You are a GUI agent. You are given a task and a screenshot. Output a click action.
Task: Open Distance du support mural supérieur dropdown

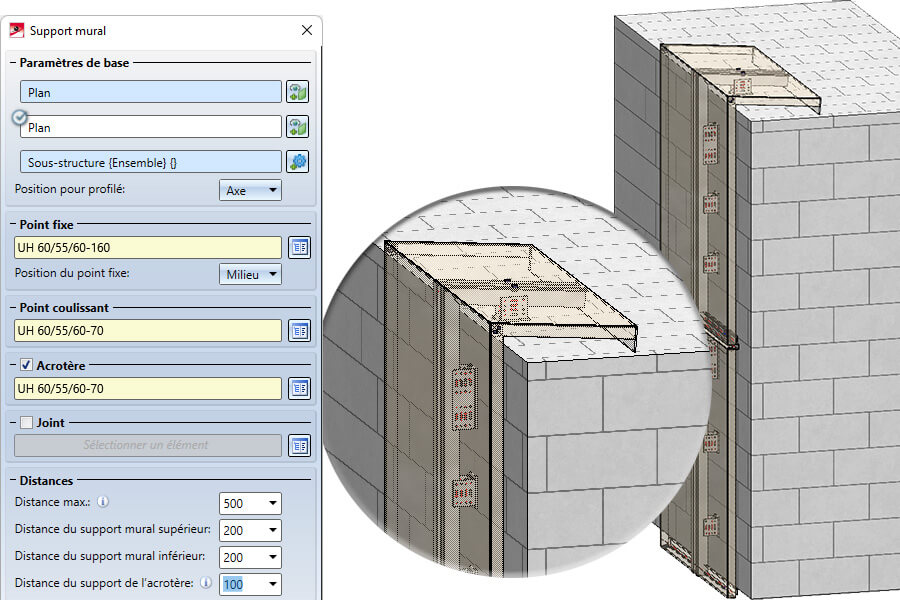pyautogui.click(x=250, y=531)
